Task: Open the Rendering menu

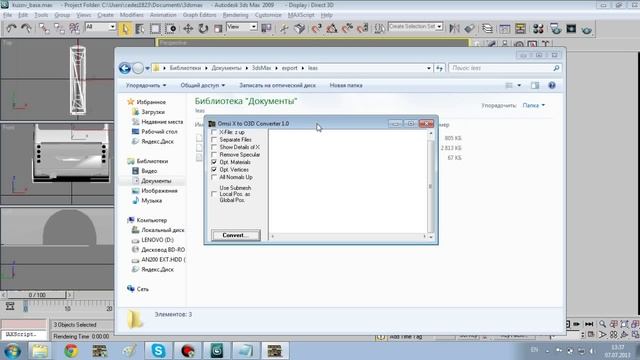Action: 235,15
